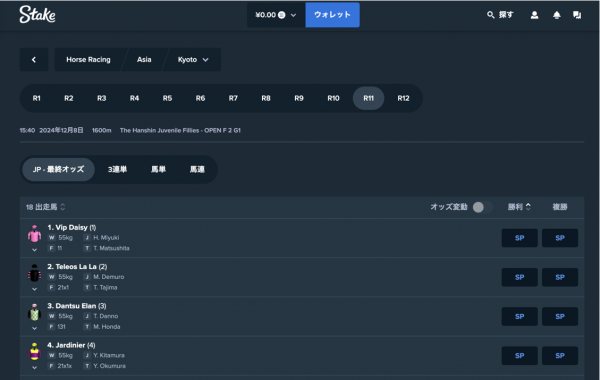
Task: Select race R3 tab
Action: [x=101, y=98]
